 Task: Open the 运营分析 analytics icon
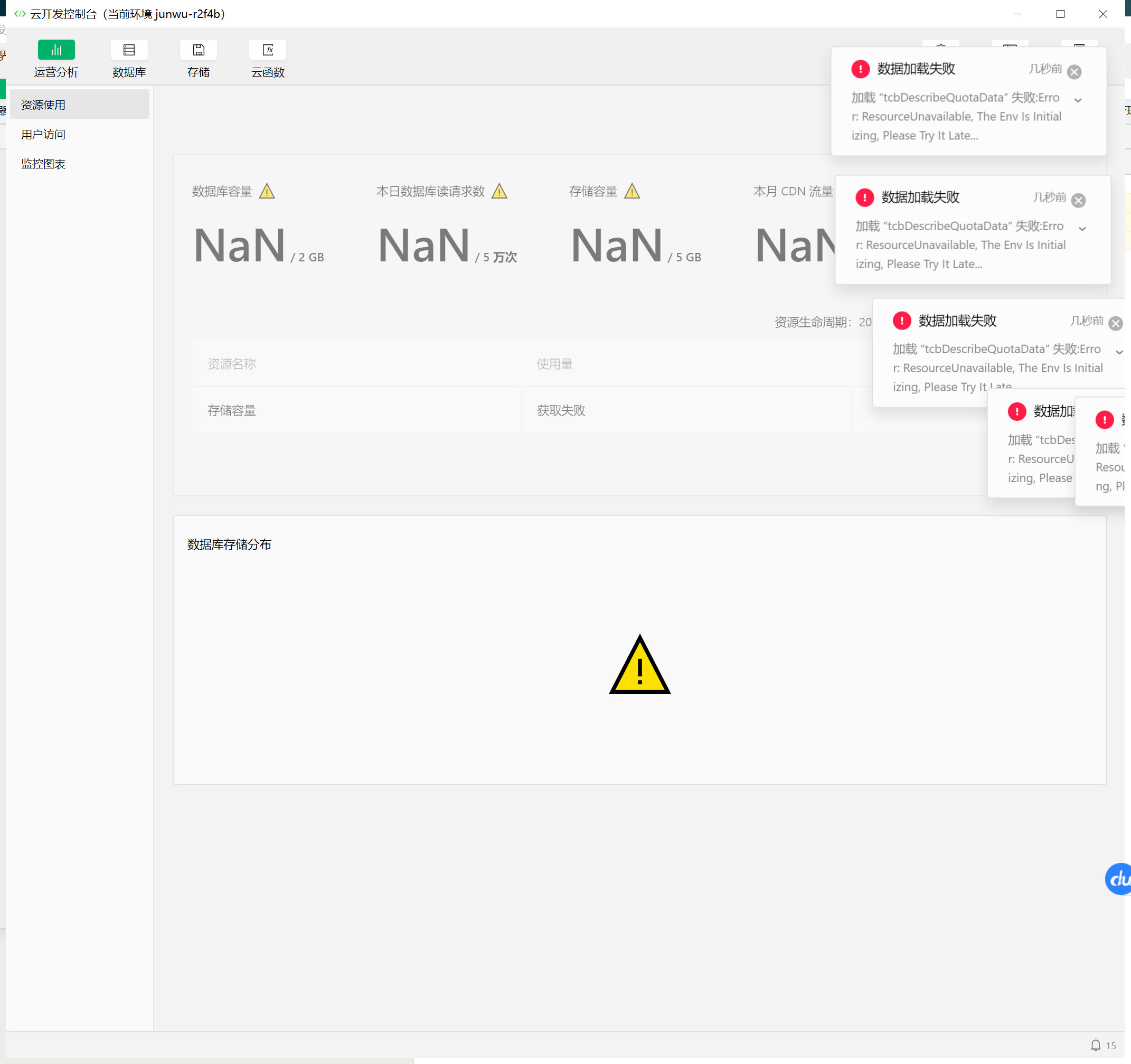tap(56, 50)
